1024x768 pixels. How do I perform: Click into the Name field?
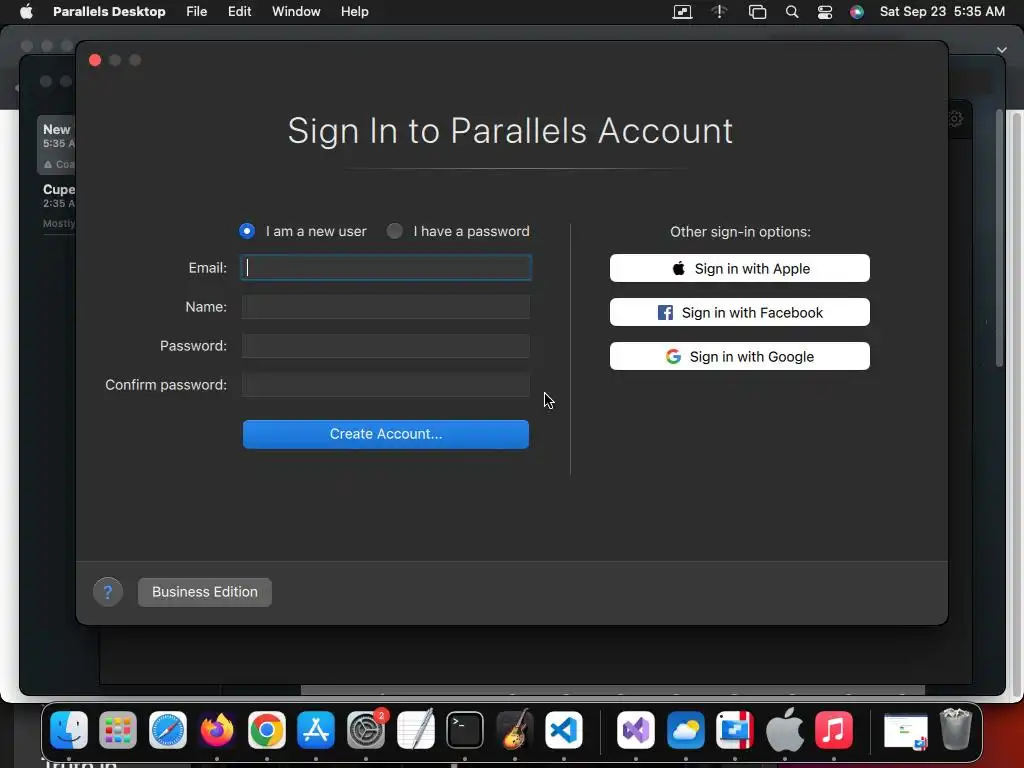[386, 306]
